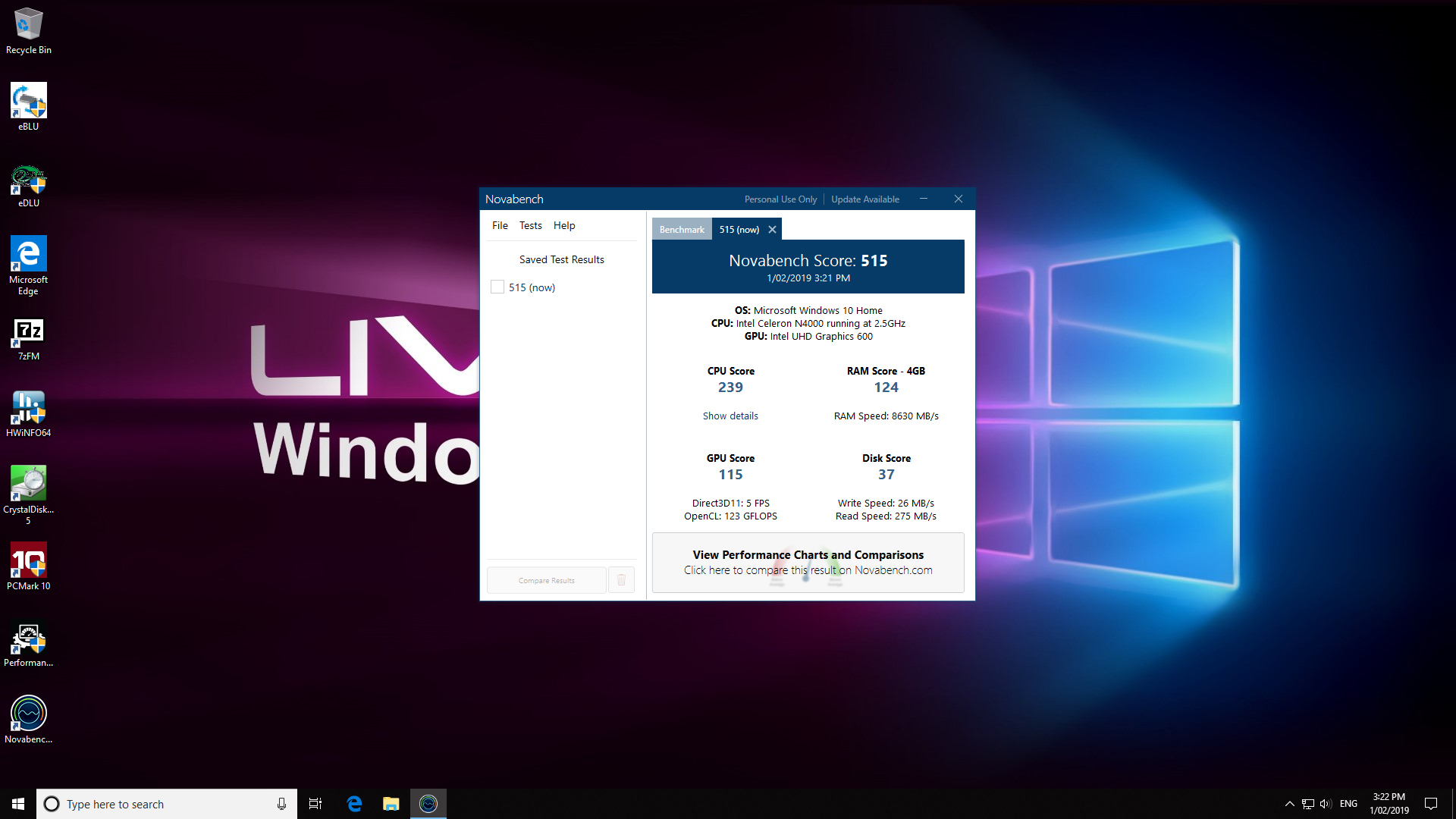Open the network status tray icon
The width and height of the screenshot is (1456, 819).
tap(1308, 804)
